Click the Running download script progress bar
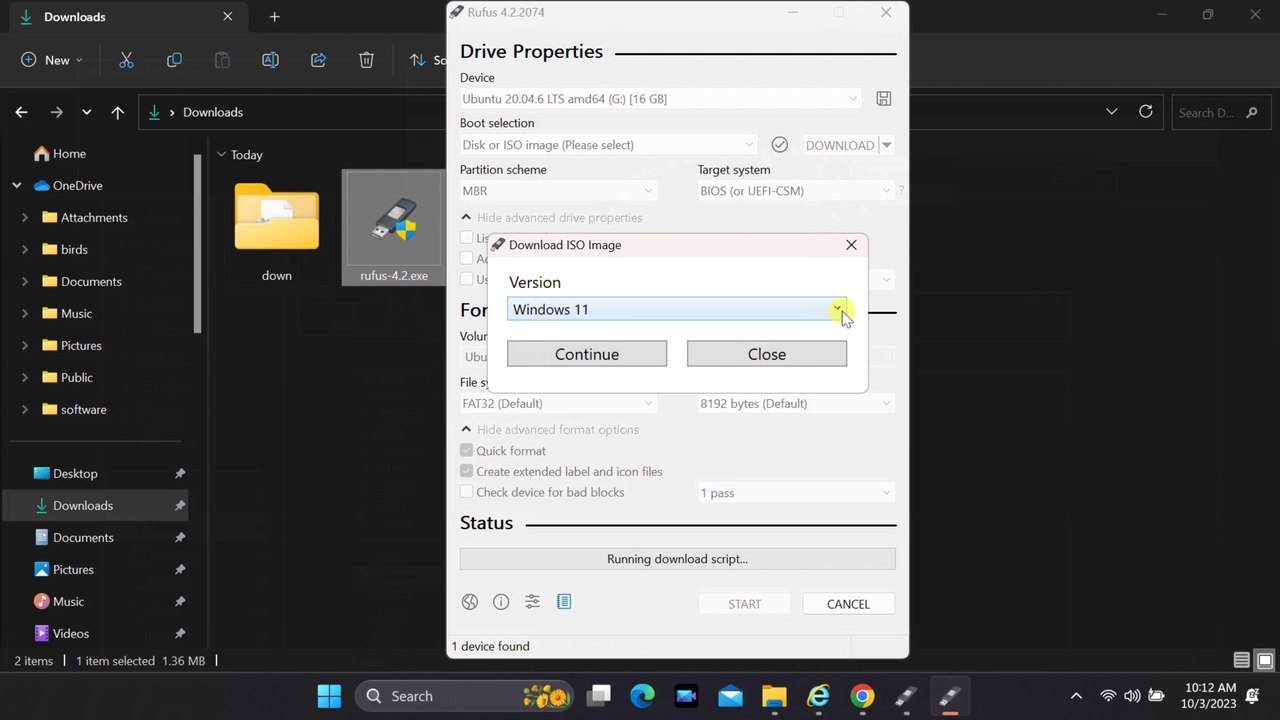The image size is (1280, 720). (x=677, y=559)
